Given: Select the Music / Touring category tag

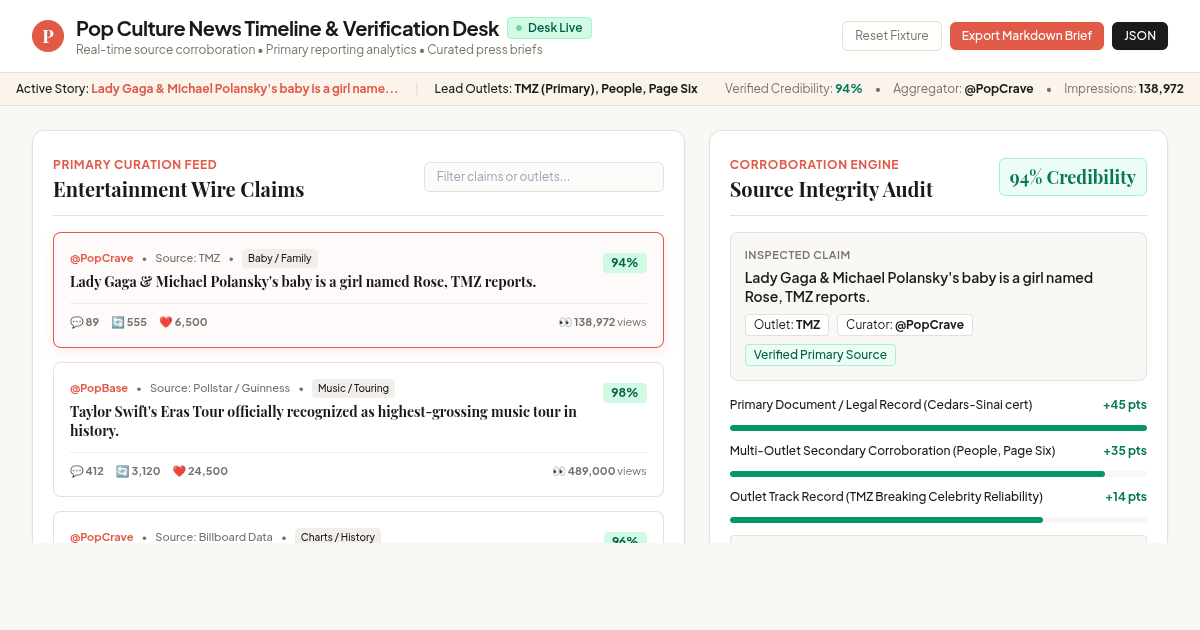Looking at the screenshot, I should pyautogui.click(x=353, y=388).
